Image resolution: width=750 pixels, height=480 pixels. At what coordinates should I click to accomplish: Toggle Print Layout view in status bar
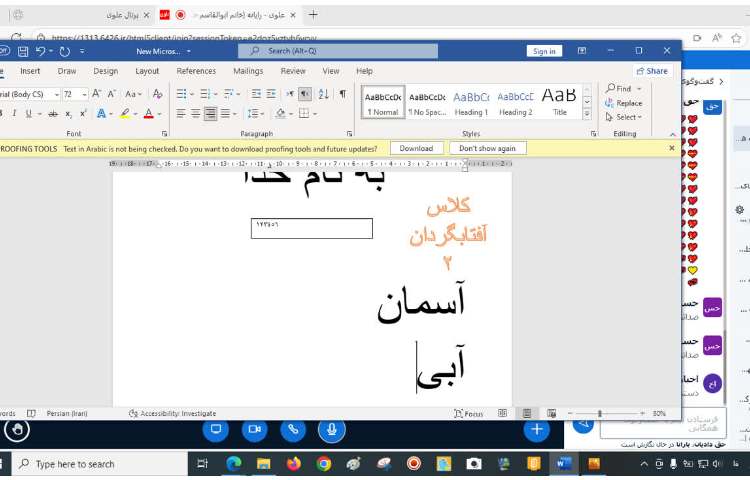[527, 414]
